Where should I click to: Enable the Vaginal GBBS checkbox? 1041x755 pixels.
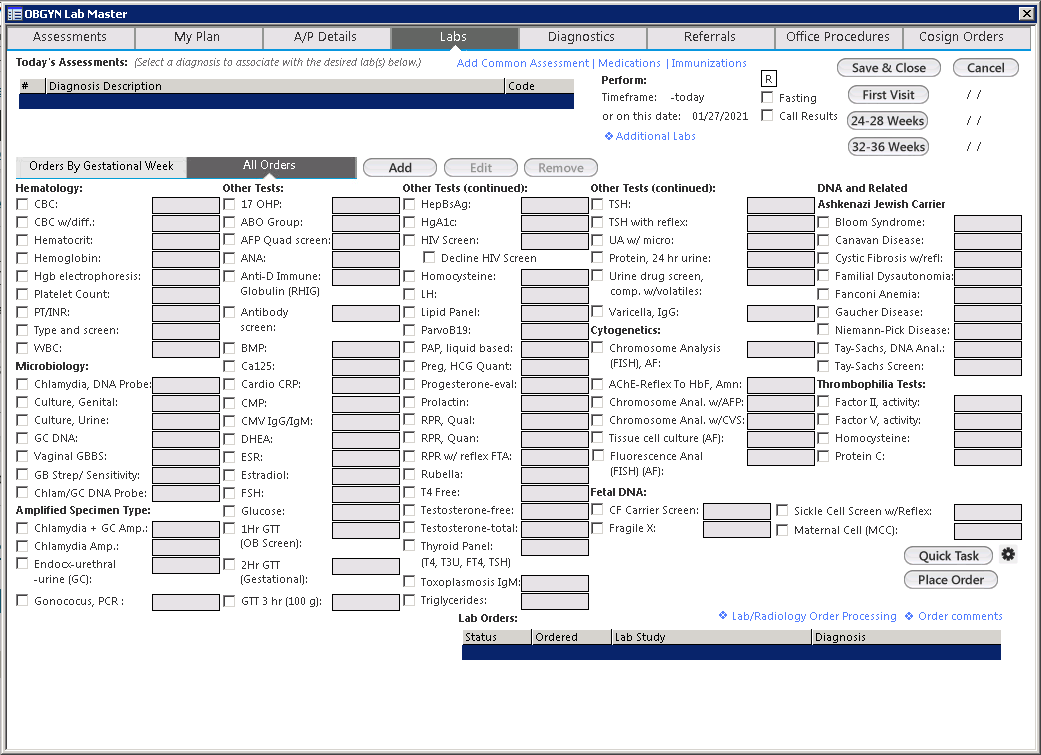(x=23, y=456)
